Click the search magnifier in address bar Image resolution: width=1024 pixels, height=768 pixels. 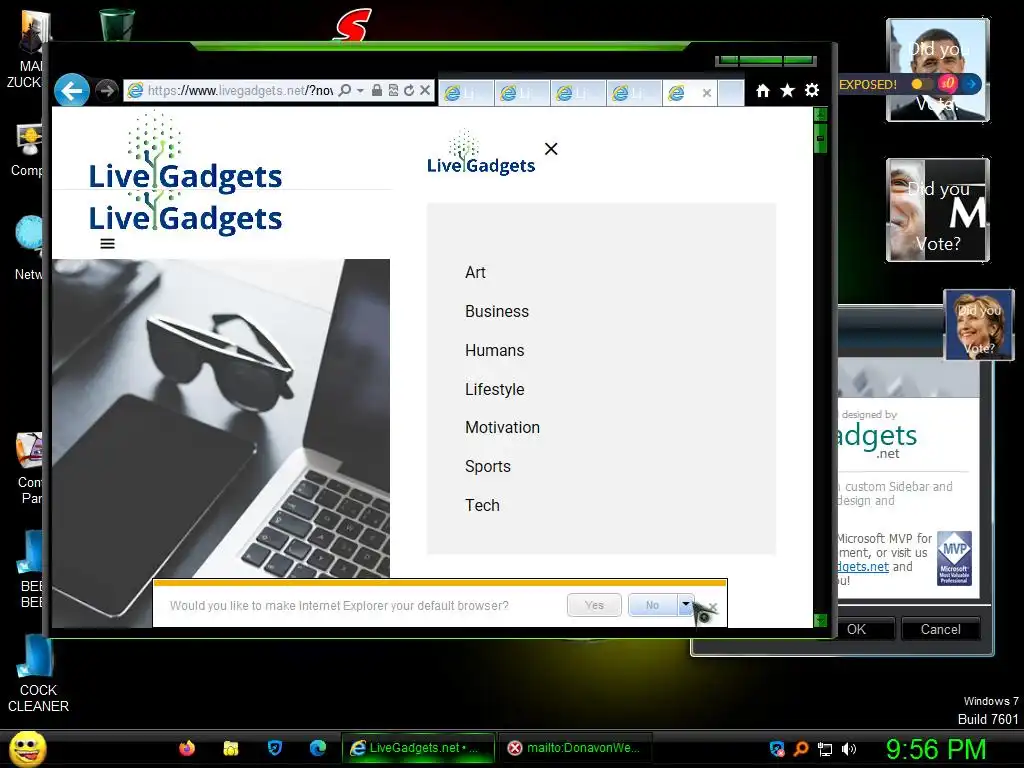[x=345, y=90]
